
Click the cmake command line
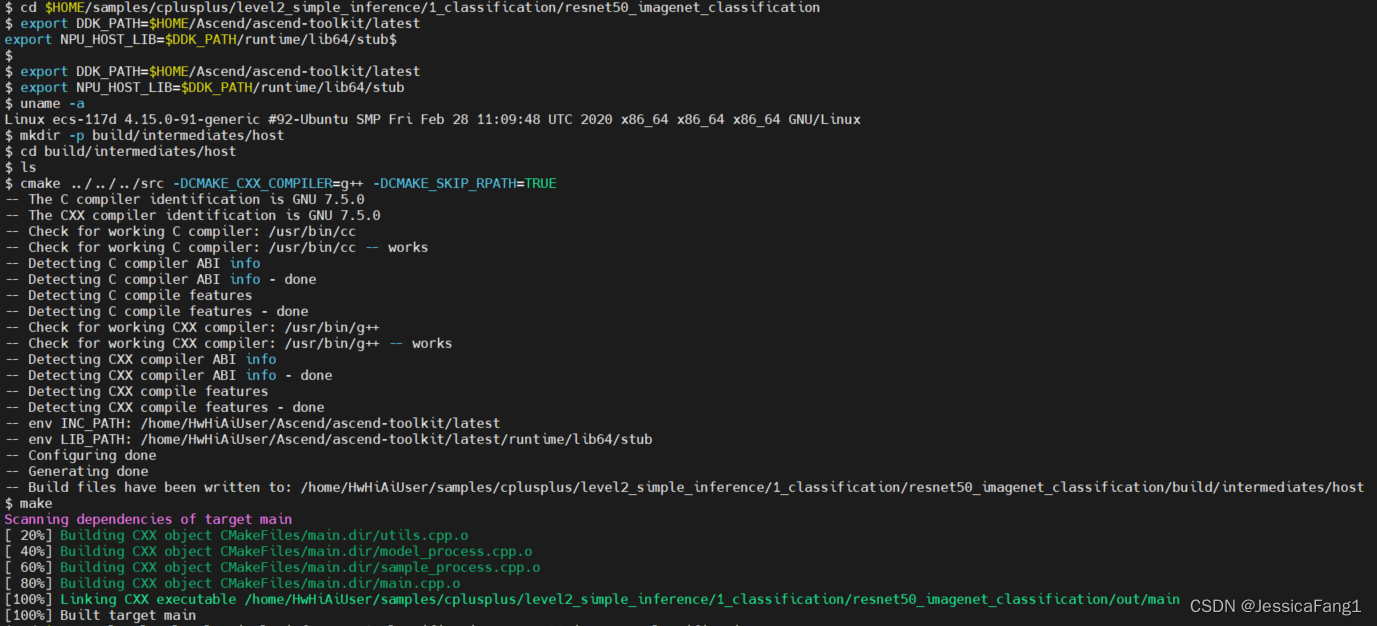pos(281,183)
